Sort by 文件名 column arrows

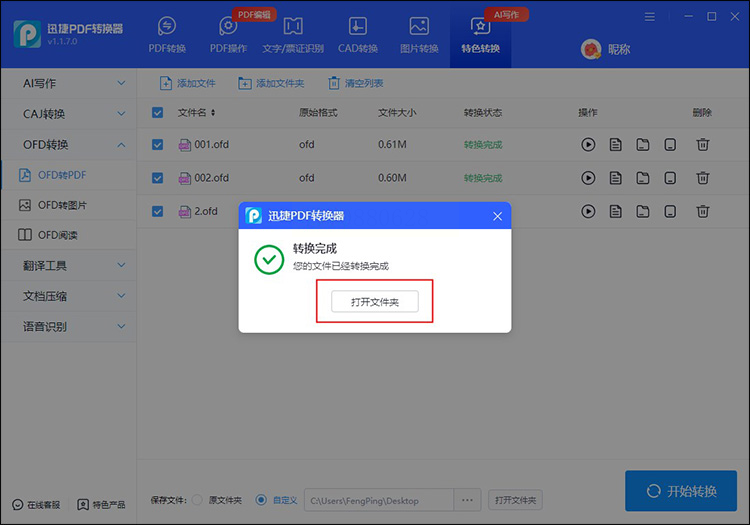(213, 112)
